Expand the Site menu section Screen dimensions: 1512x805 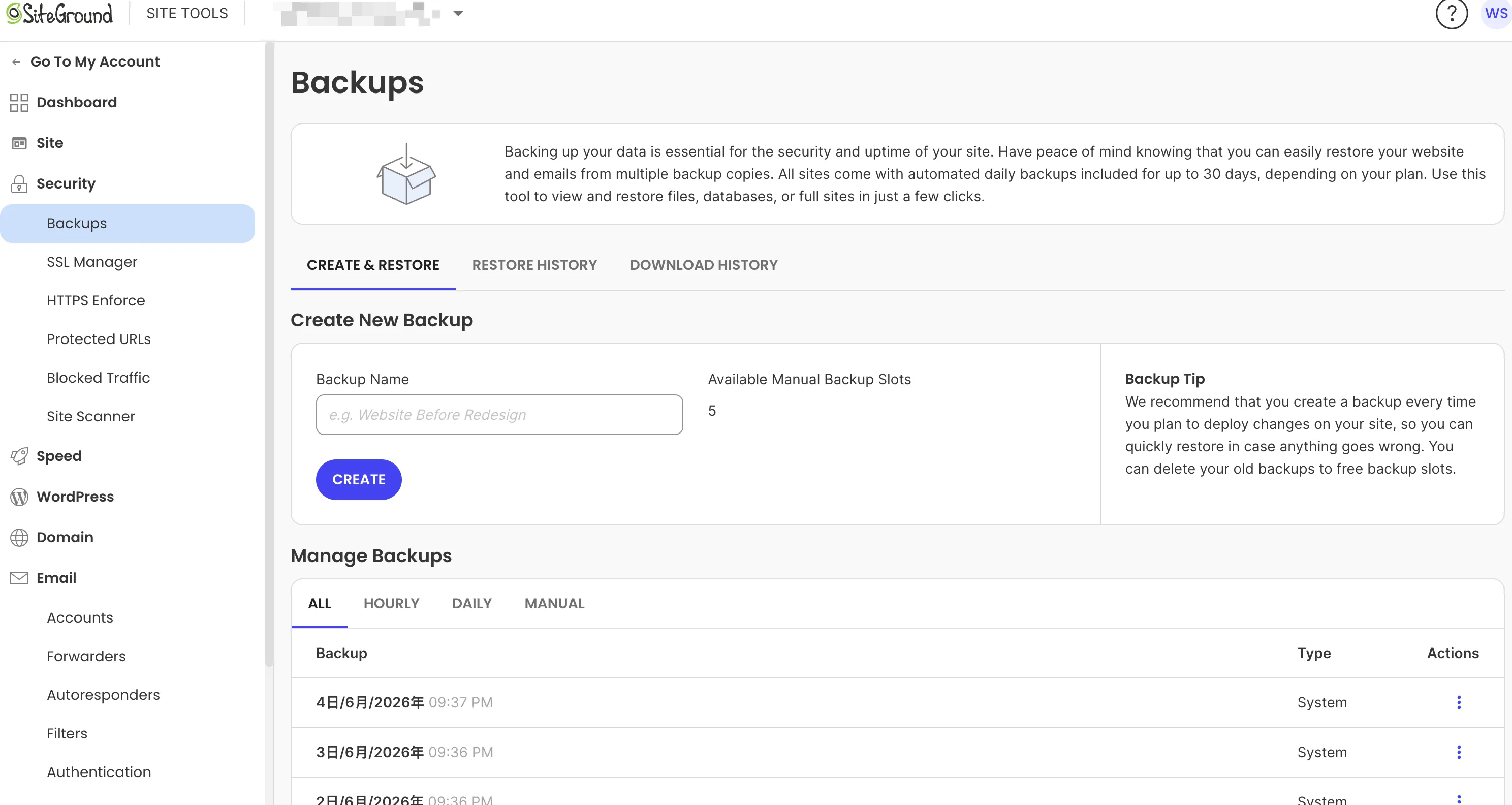point(50,143)
